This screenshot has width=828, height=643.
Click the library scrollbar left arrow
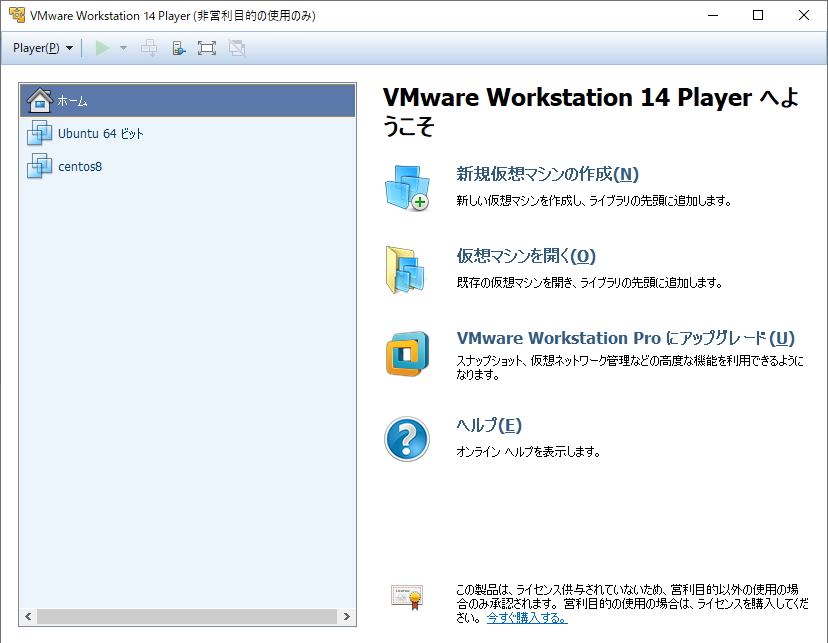pyautogui.click(x=28, y=617)
